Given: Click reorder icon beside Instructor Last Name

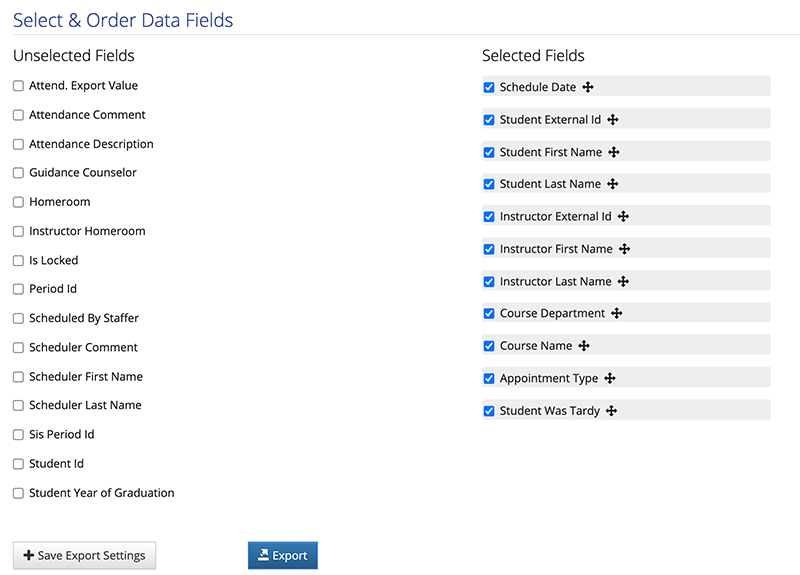Looking at the screenshot, I should pyautogui.click(x=623, y=281).
